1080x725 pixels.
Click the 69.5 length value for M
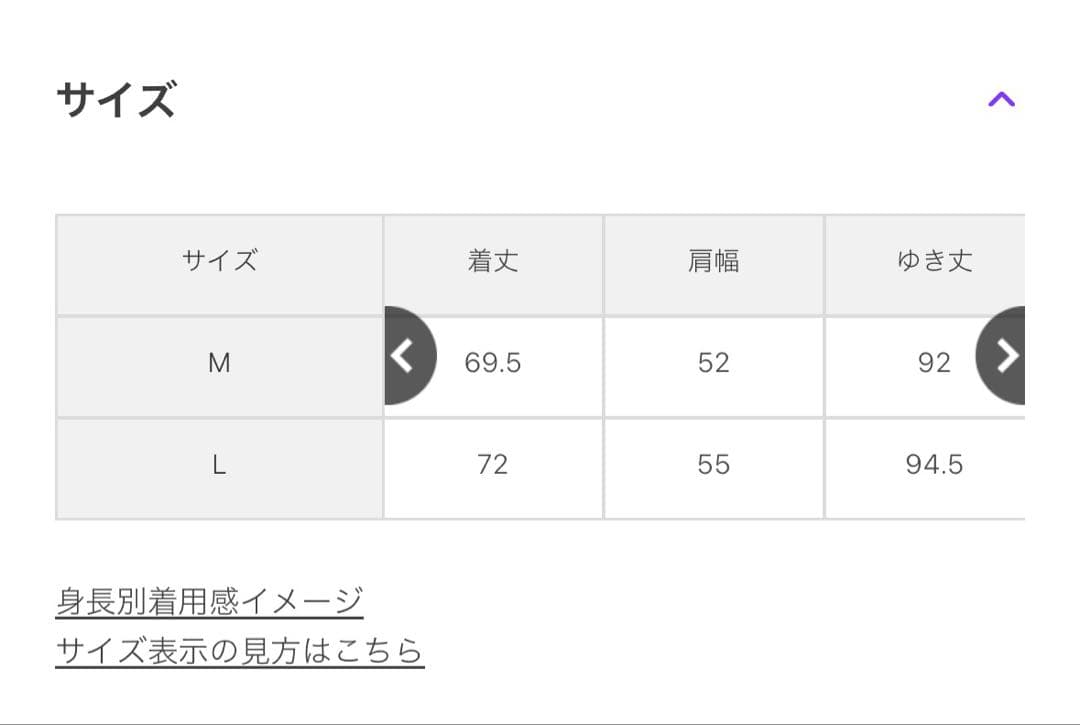click(493, 363)
